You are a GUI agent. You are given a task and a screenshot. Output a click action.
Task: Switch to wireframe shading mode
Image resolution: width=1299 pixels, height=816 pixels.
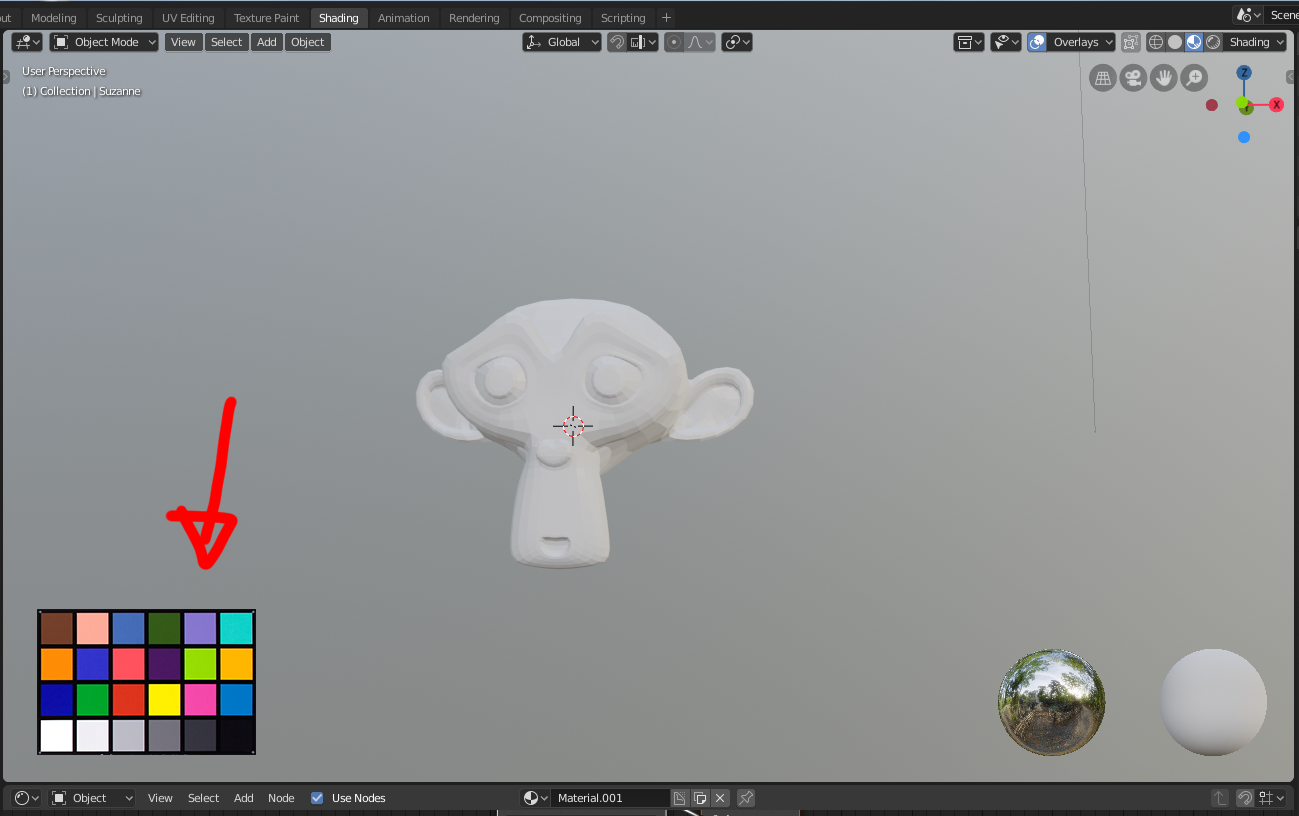pyautogui.click(x=1156, y=42)
